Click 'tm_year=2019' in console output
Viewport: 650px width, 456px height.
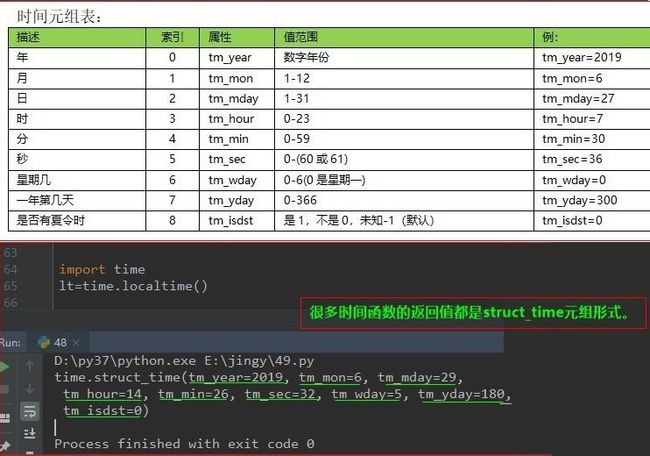236,377
